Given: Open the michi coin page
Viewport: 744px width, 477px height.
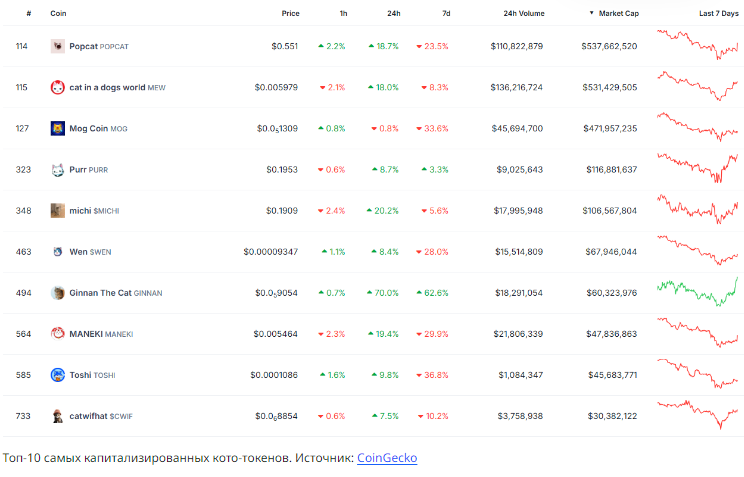Looking at the screenshot, I should point(94,211).
